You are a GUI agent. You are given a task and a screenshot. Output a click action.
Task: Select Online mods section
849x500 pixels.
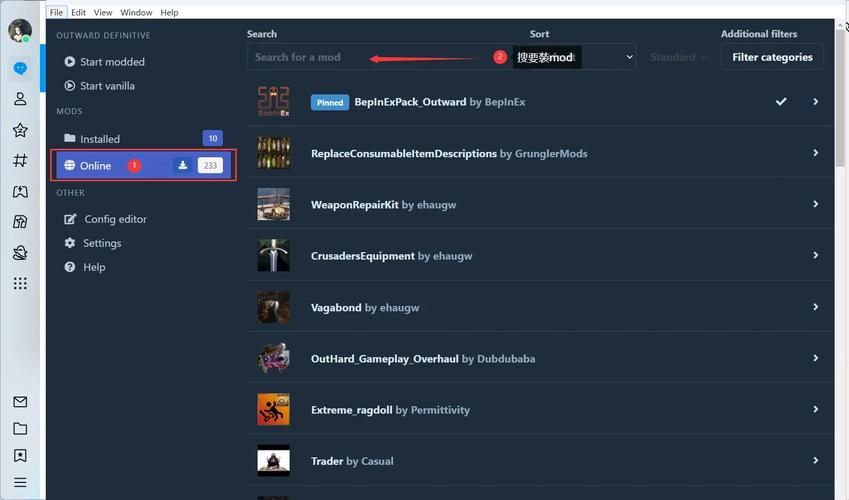tap(143, 165)
